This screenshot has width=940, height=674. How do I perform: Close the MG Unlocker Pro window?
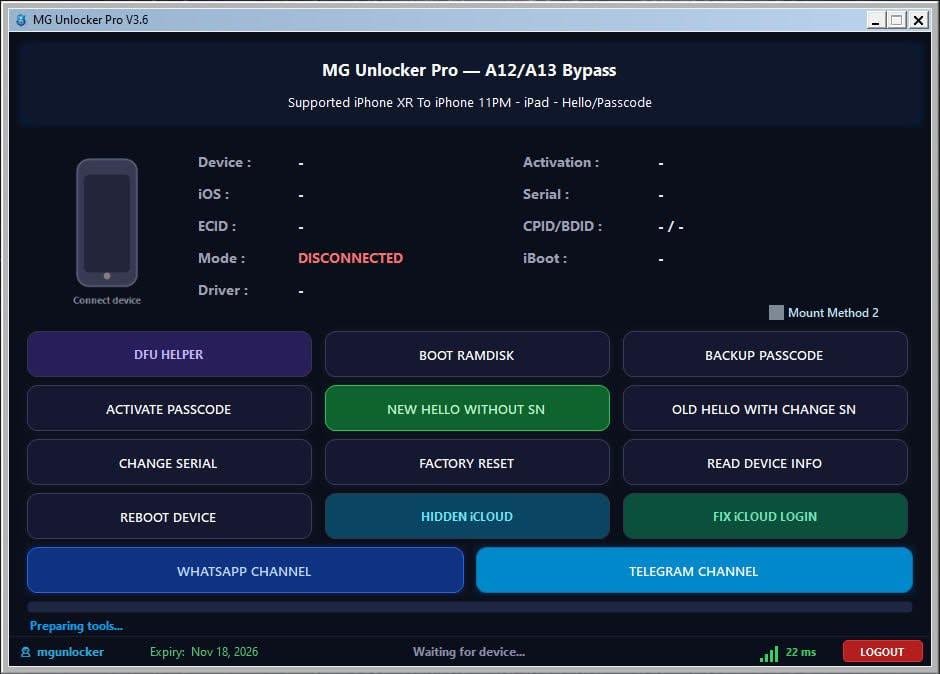[x=918, y=20]
